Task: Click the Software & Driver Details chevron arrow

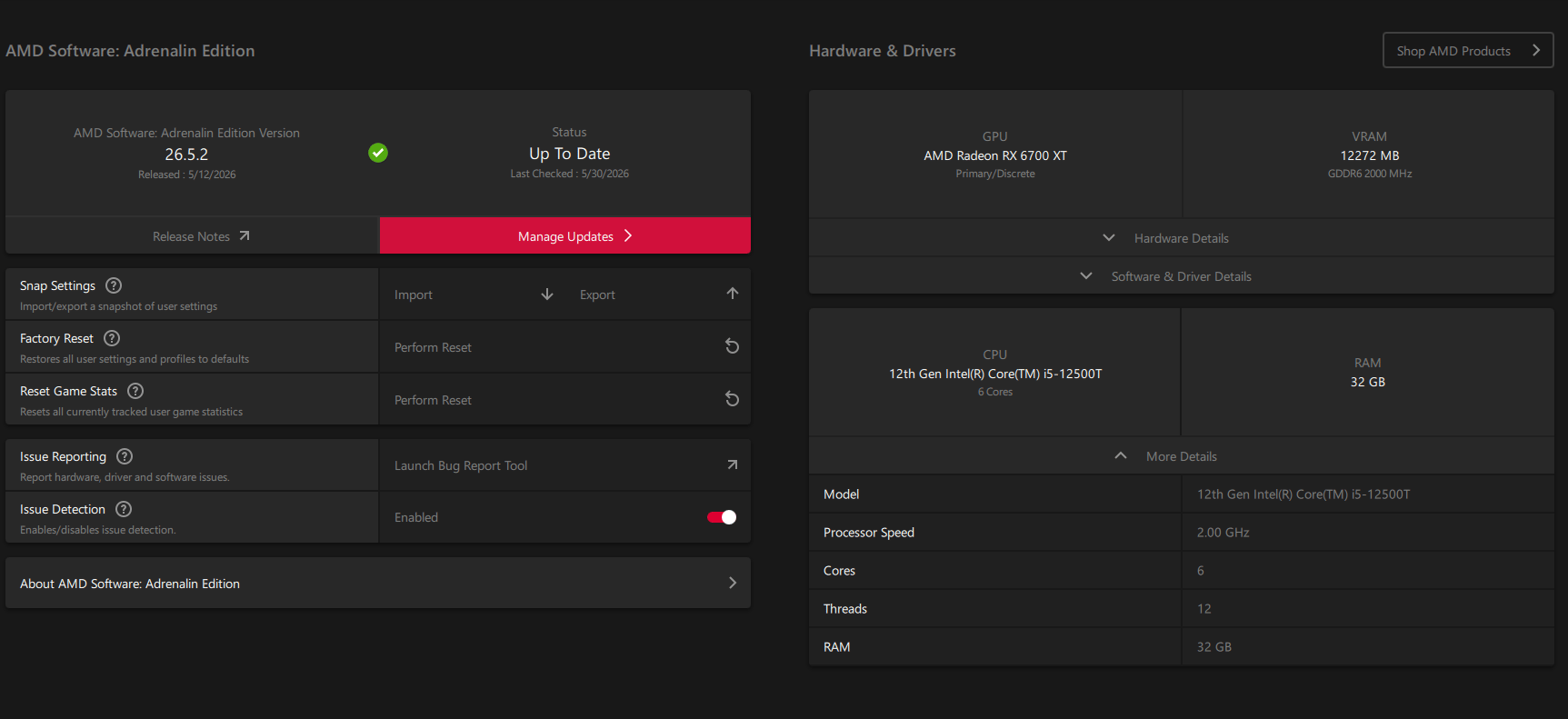Action: (x=1086, y=276)
